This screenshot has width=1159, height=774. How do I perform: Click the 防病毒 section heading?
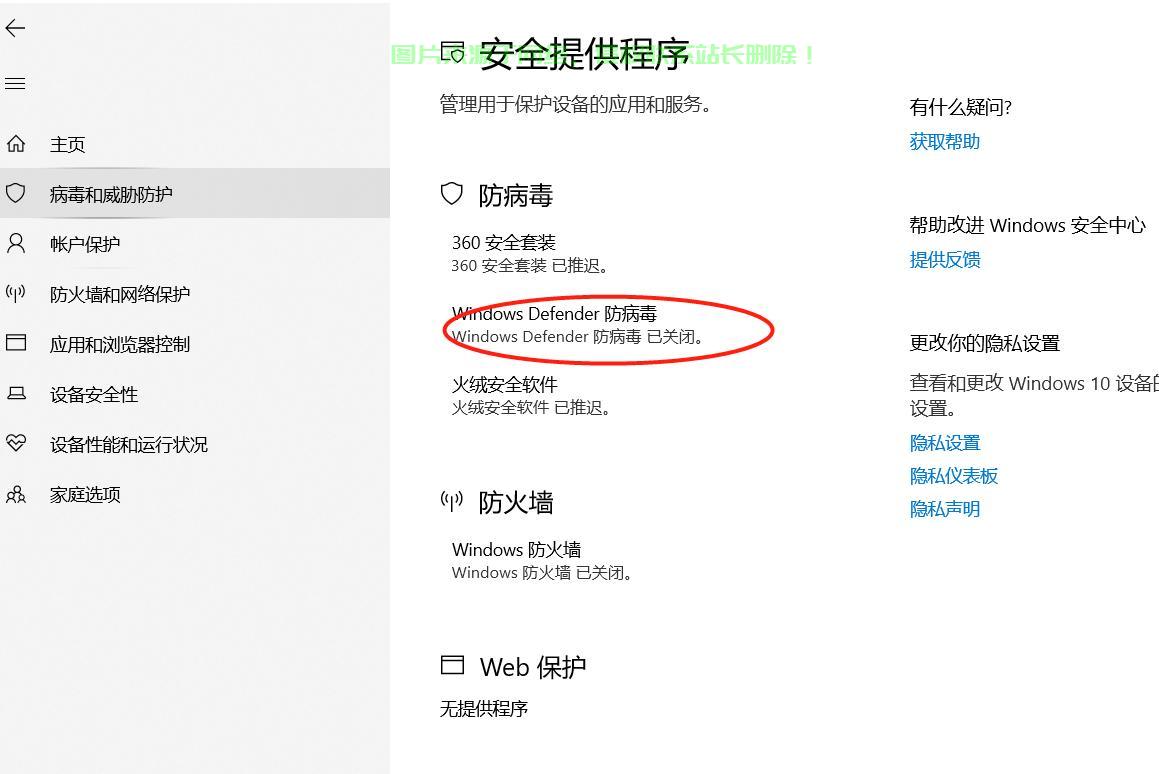pos(515,195)
